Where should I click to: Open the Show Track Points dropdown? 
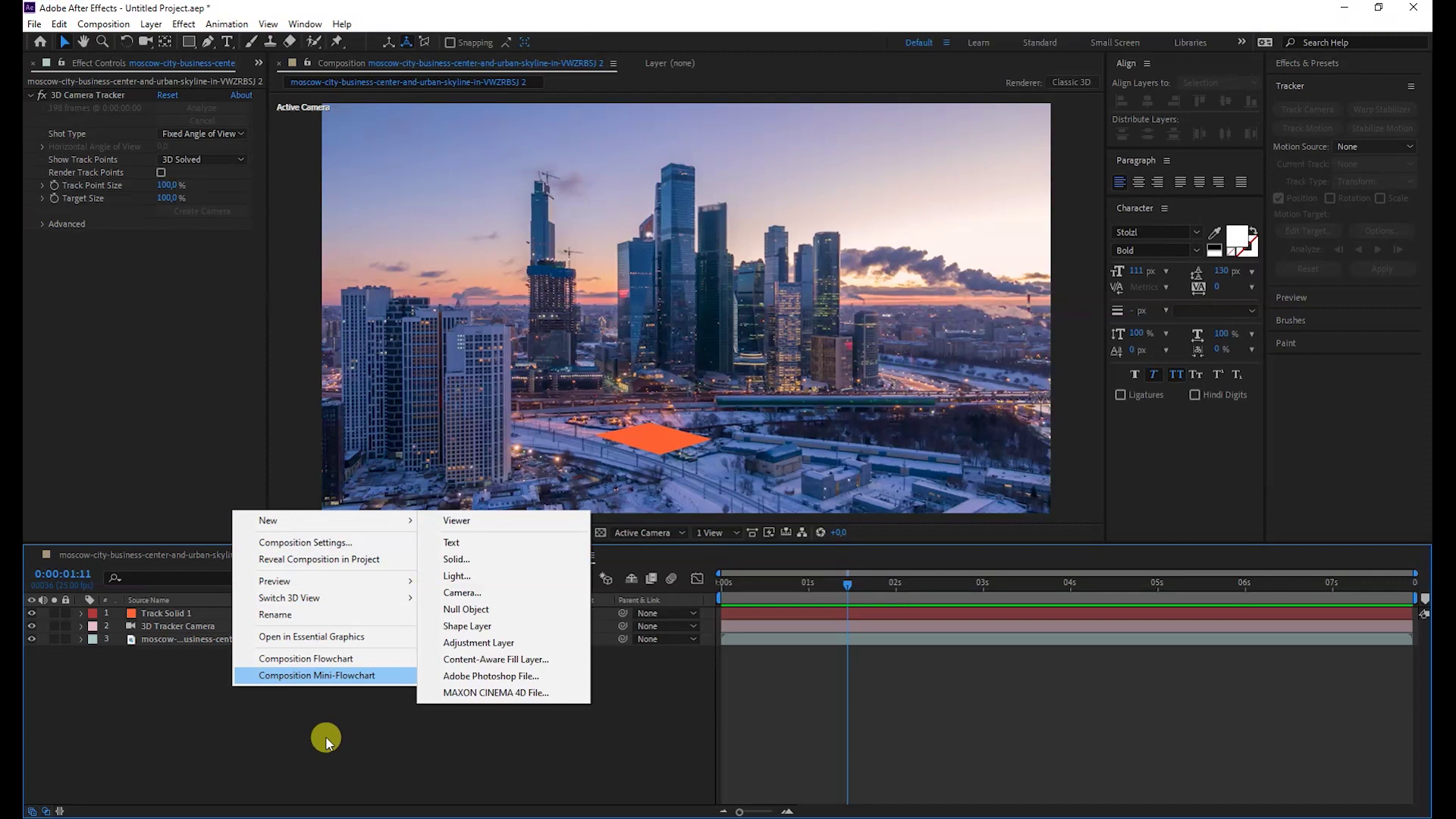(x=202, y=160)
